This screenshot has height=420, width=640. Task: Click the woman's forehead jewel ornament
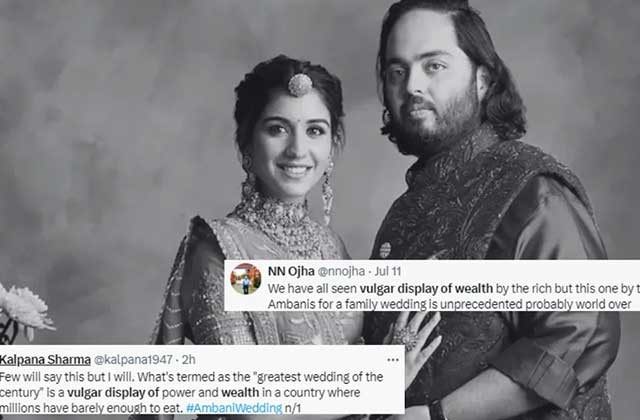[300, 84]
